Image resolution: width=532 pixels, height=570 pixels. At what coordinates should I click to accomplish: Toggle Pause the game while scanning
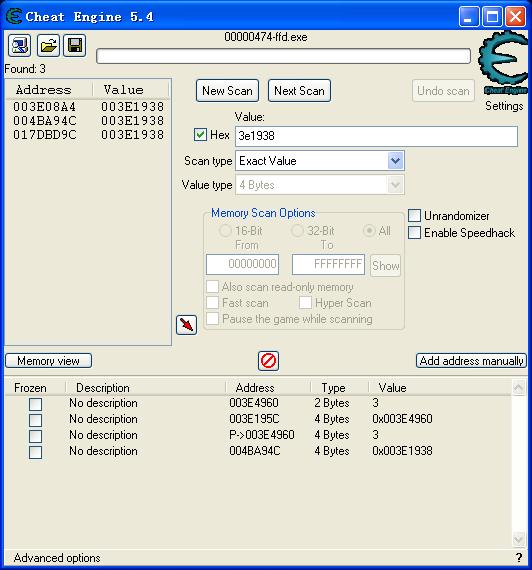[212, 318]
